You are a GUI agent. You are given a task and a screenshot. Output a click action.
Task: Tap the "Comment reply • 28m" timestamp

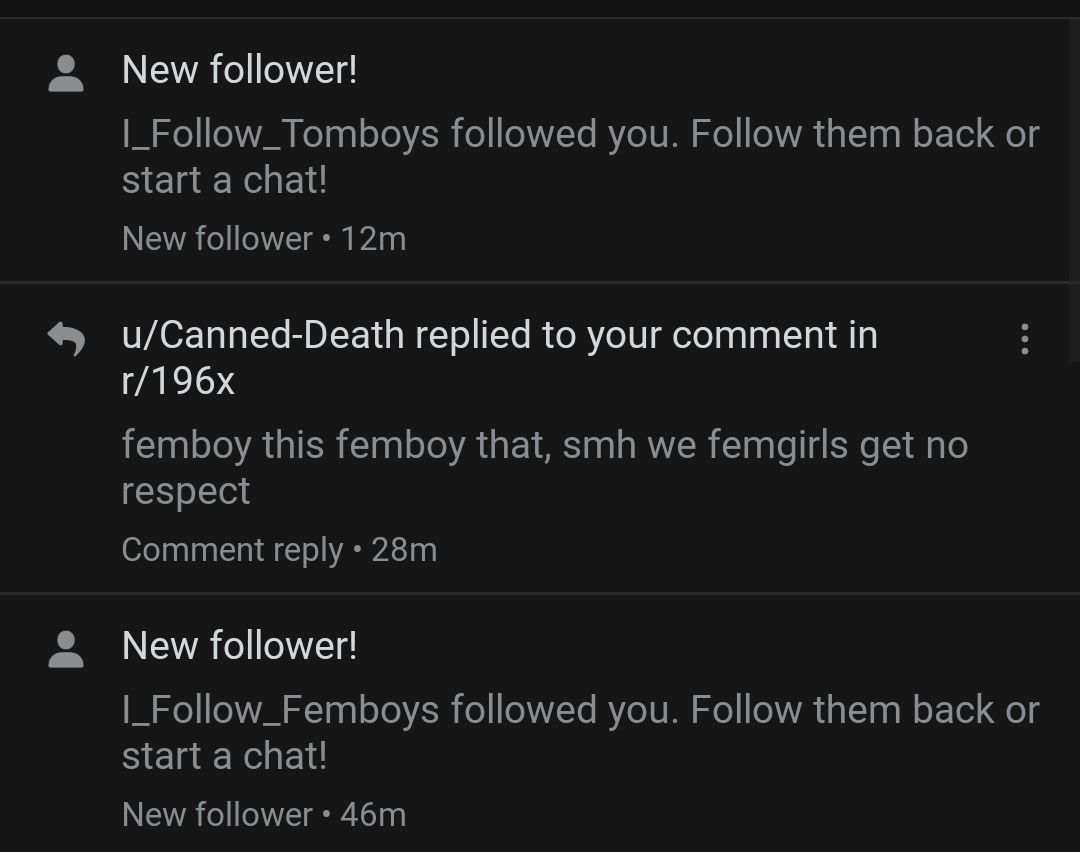(x=279, y=550)
